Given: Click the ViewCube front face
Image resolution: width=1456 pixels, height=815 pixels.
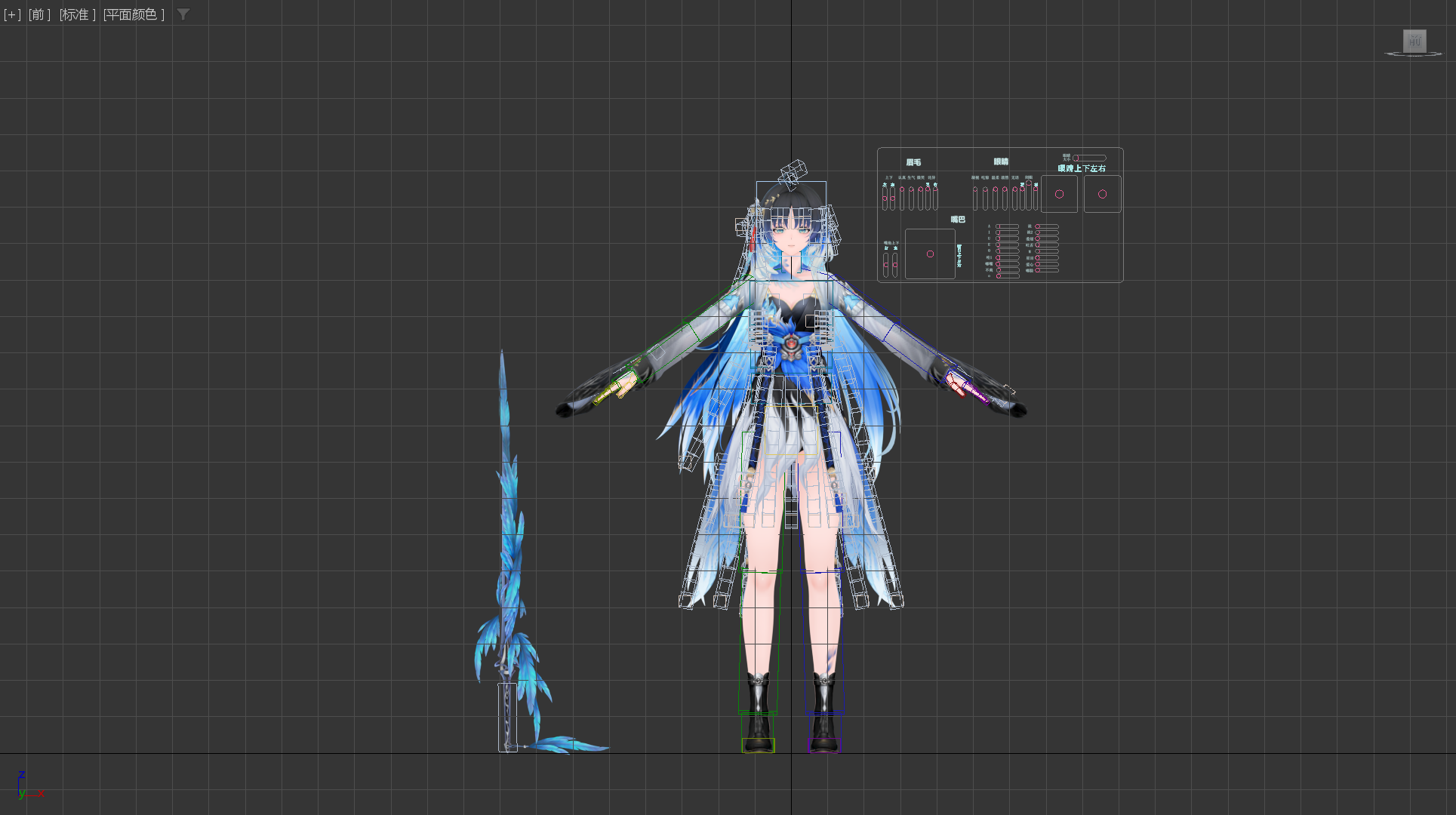Looking at the screenshot, I should [1414, 42].
